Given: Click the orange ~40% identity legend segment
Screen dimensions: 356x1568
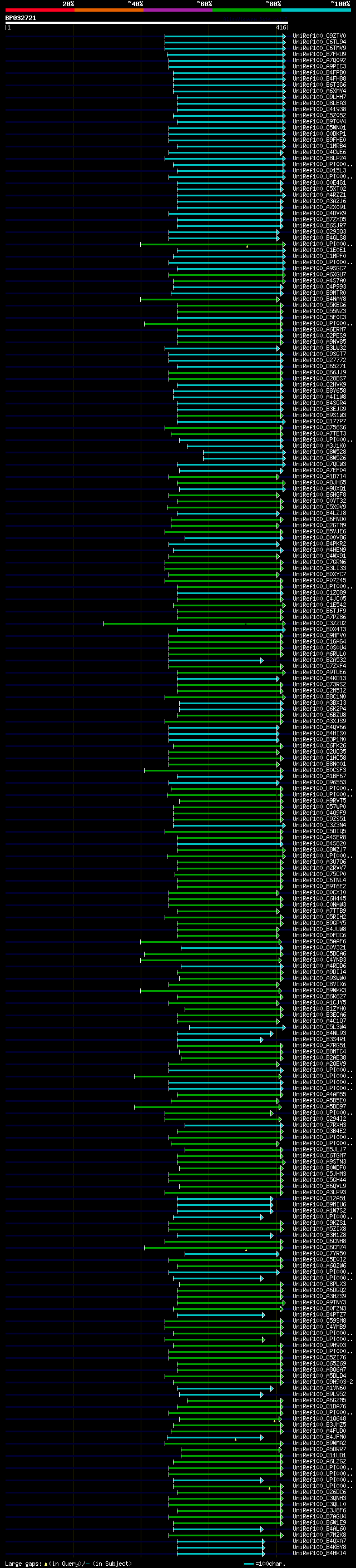Looking at the screenshot, I should [x=109, y=10].
